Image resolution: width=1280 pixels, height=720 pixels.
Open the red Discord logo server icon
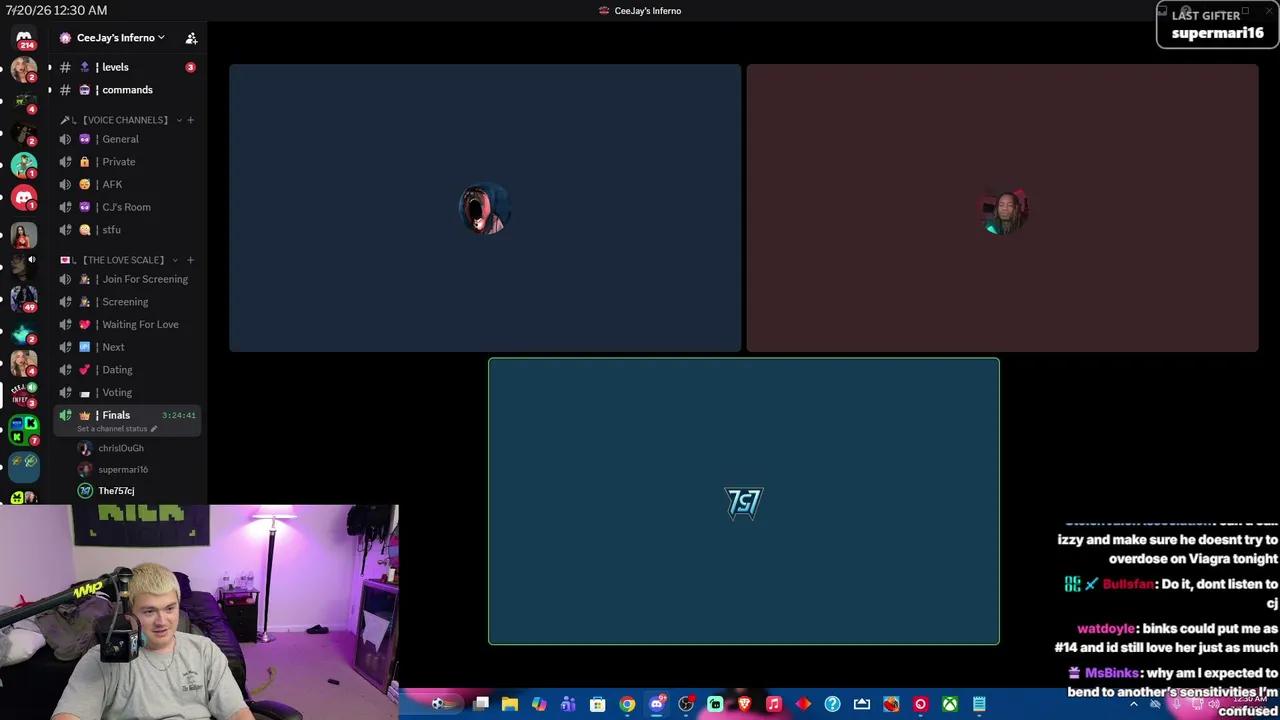pyautogui.click(x=24, y=198)
